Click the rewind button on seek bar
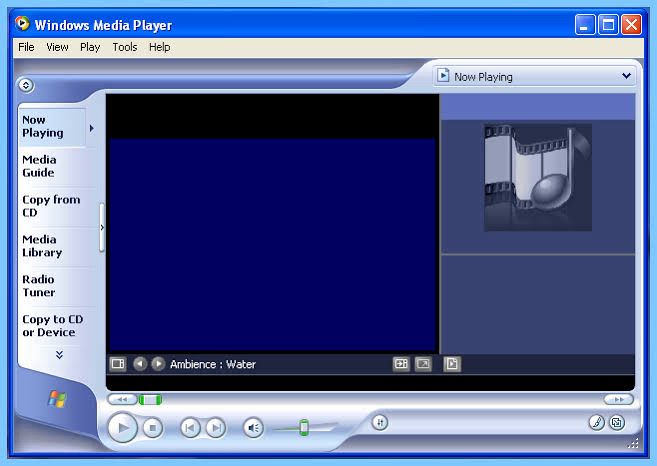 point(122,399)
